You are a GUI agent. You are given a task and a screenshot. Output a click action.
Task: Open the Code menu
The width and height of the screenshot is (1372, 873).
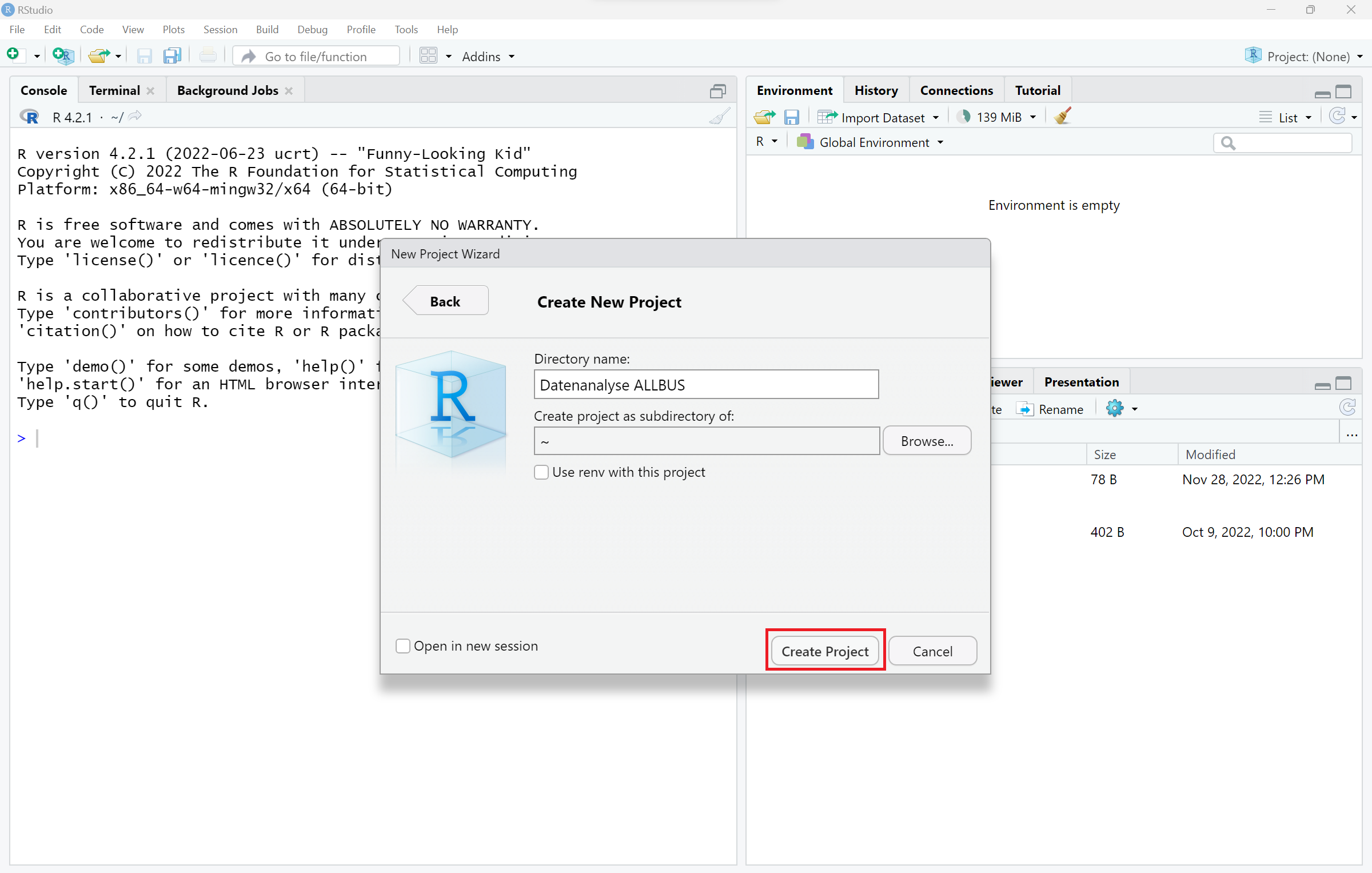91,29
